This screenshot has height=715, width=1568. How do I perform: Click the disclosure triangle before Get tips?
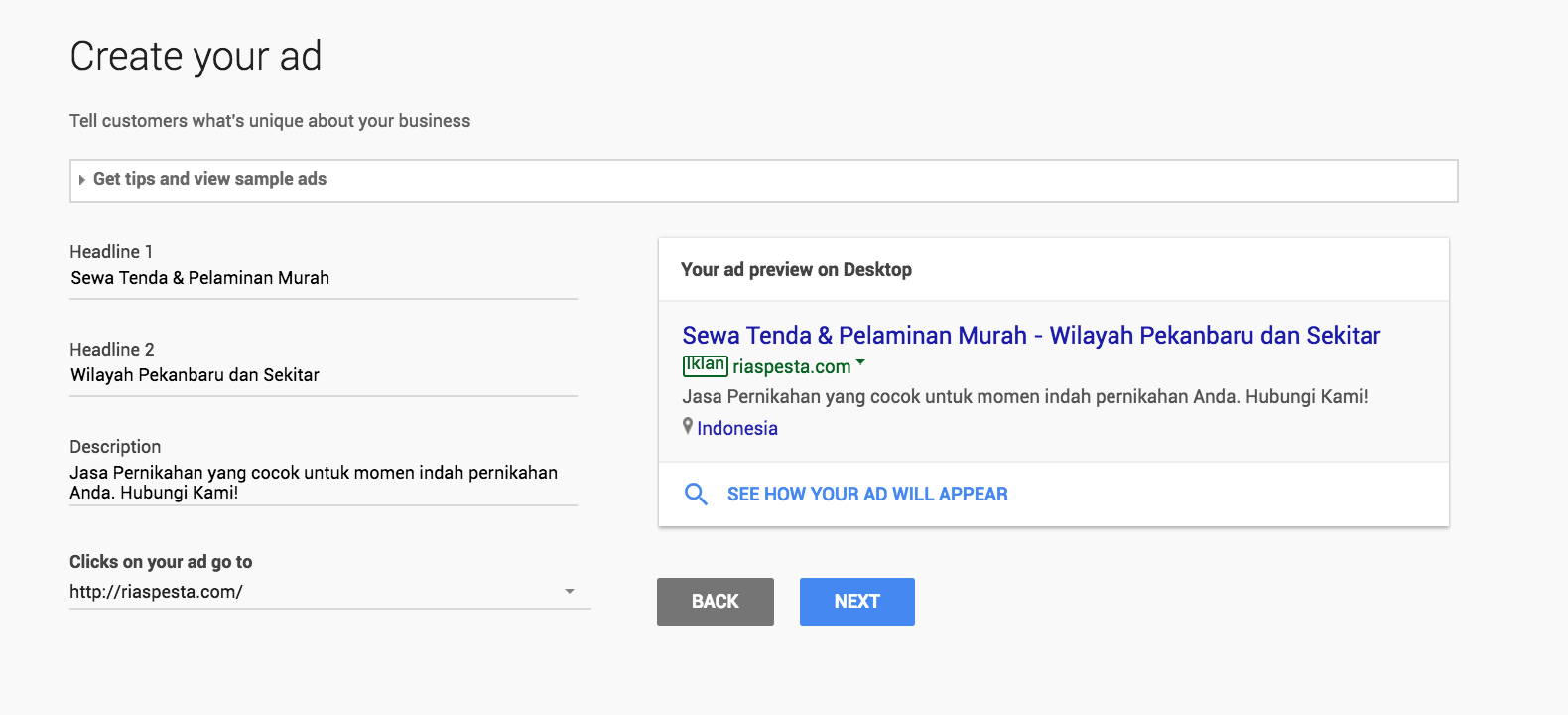point(80,180)
